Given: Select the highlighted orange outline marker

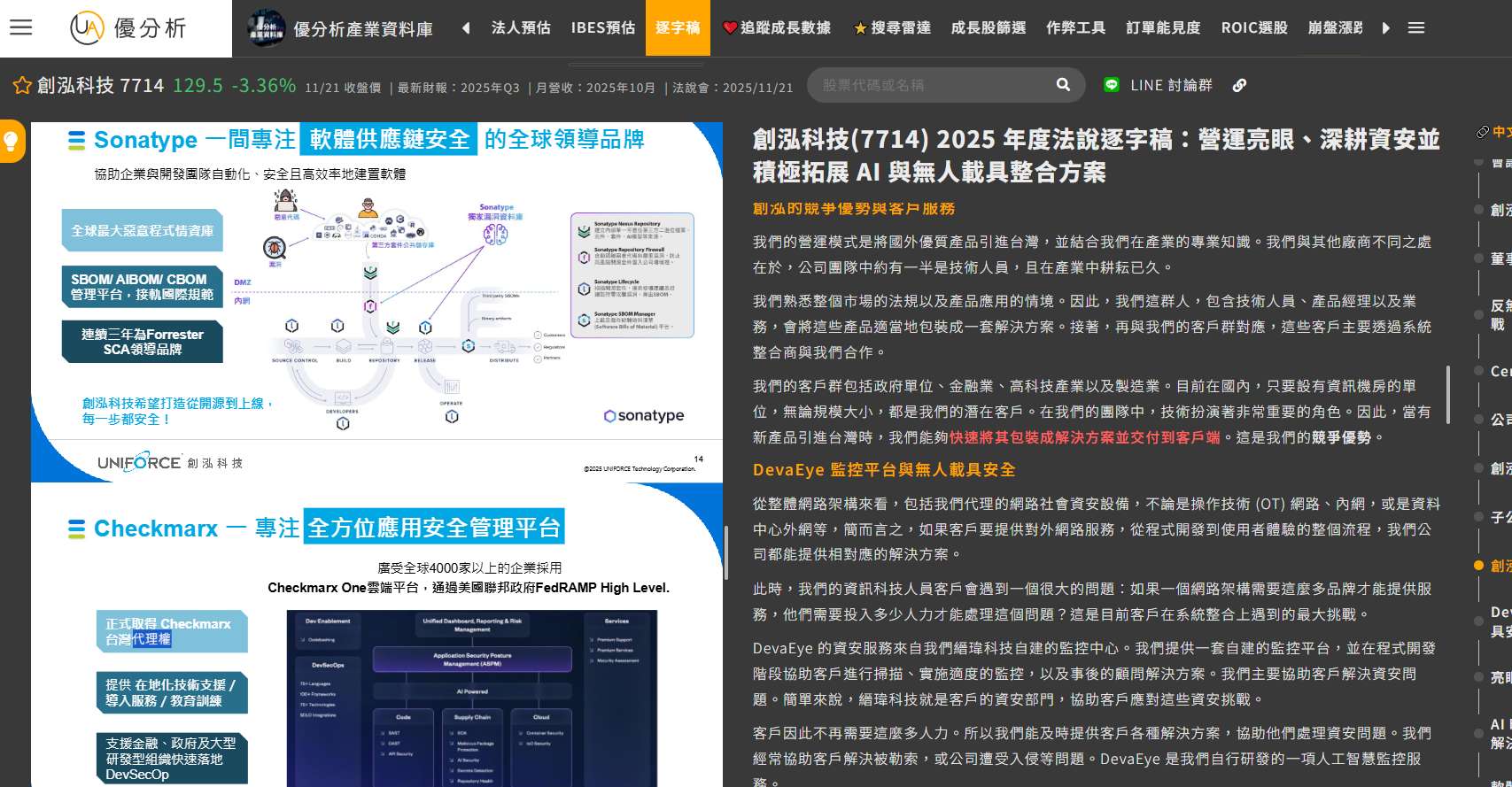Looking at the screenshot, I should tap(1478, 565).
